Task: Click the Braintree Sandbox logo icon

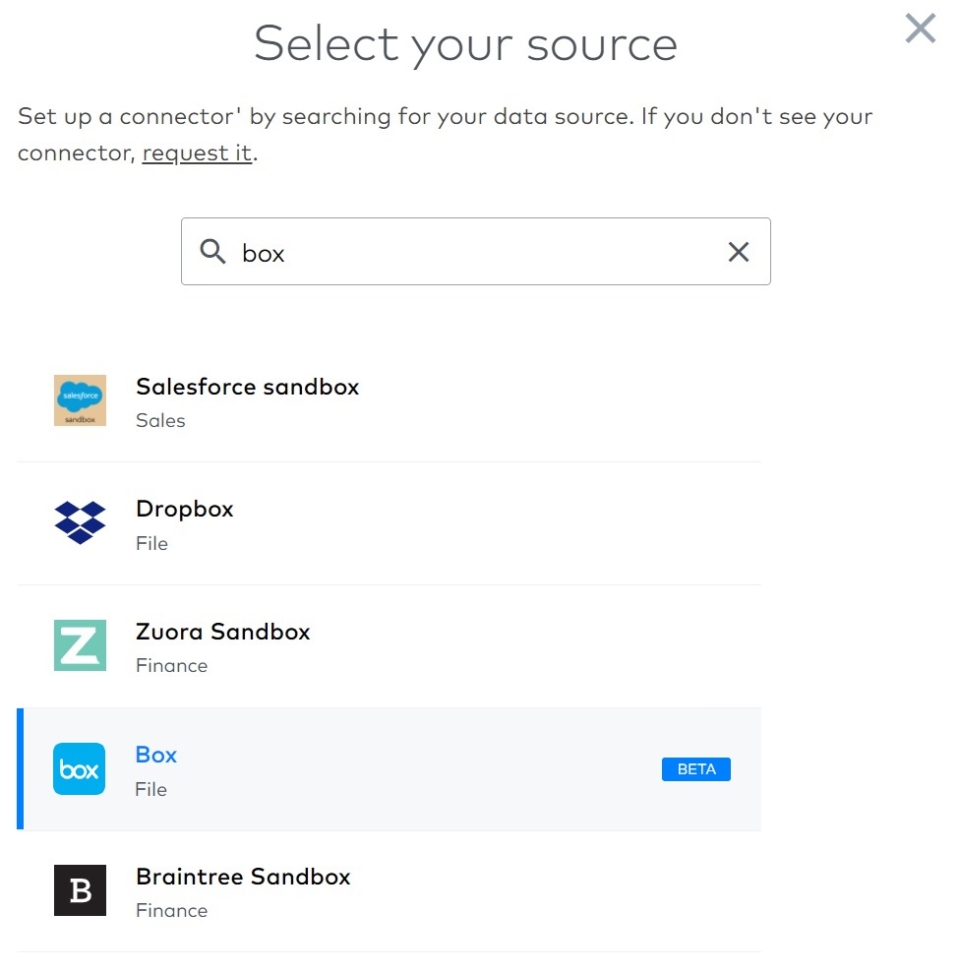Action: [x=80, y=890]
